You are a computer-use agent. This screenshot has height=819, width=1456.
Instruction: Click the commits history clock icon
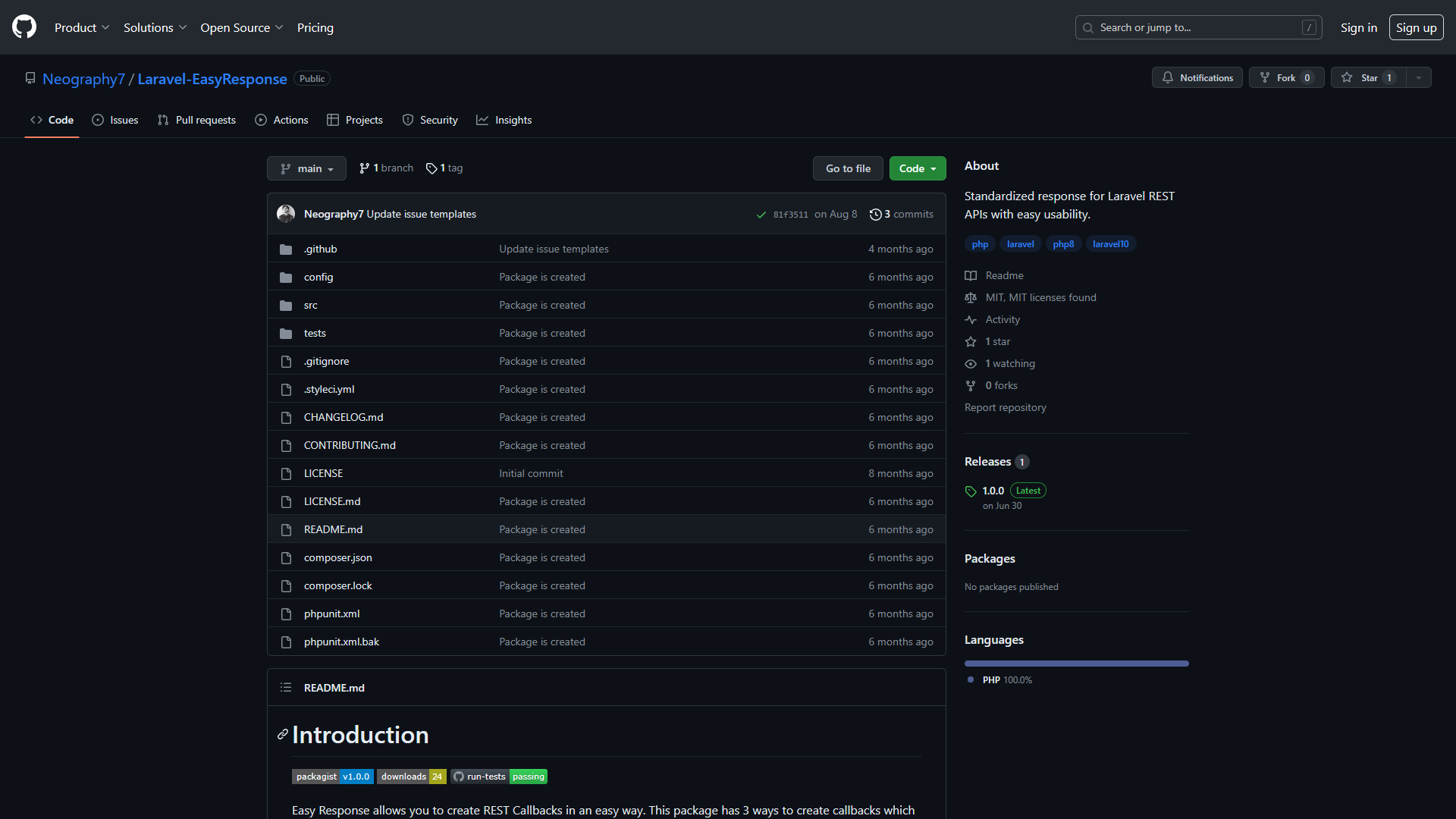875,215
